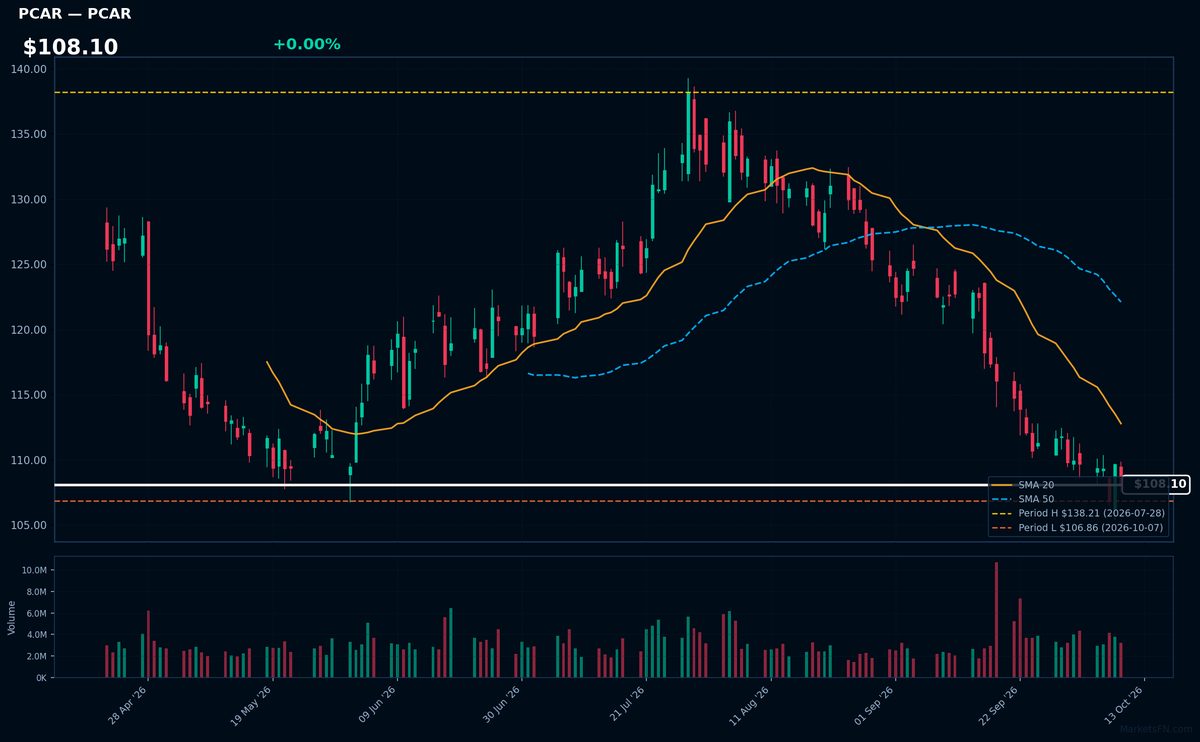Screen dimensions: 1200x742
Task: Click the tallest red volume bar
Action: [996, 620]
